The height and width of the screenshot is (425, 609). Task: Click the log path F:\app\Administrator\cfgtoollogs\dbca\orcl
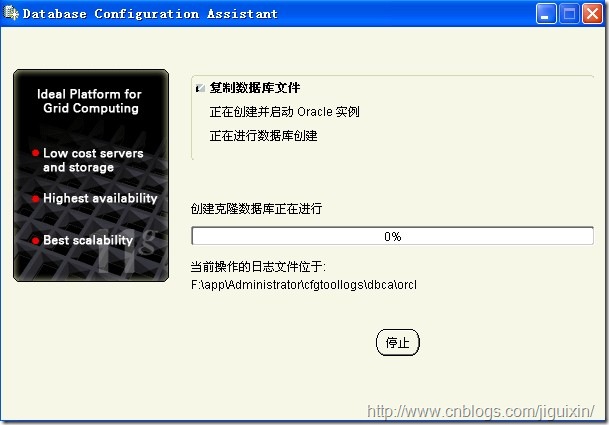pyautogui.click(x=304, y=285)
